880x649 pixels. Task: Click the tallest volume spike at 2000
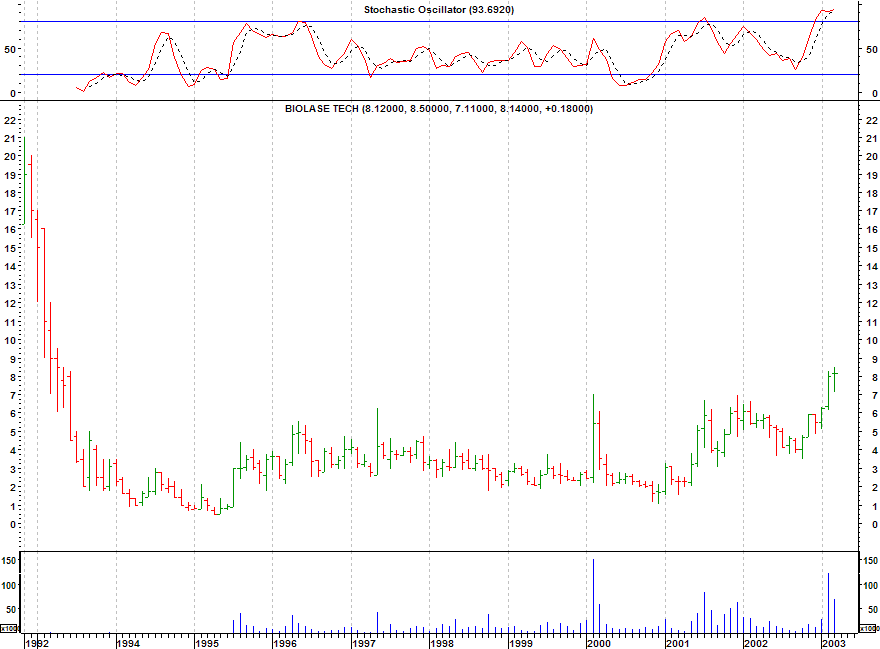[593, 596]
